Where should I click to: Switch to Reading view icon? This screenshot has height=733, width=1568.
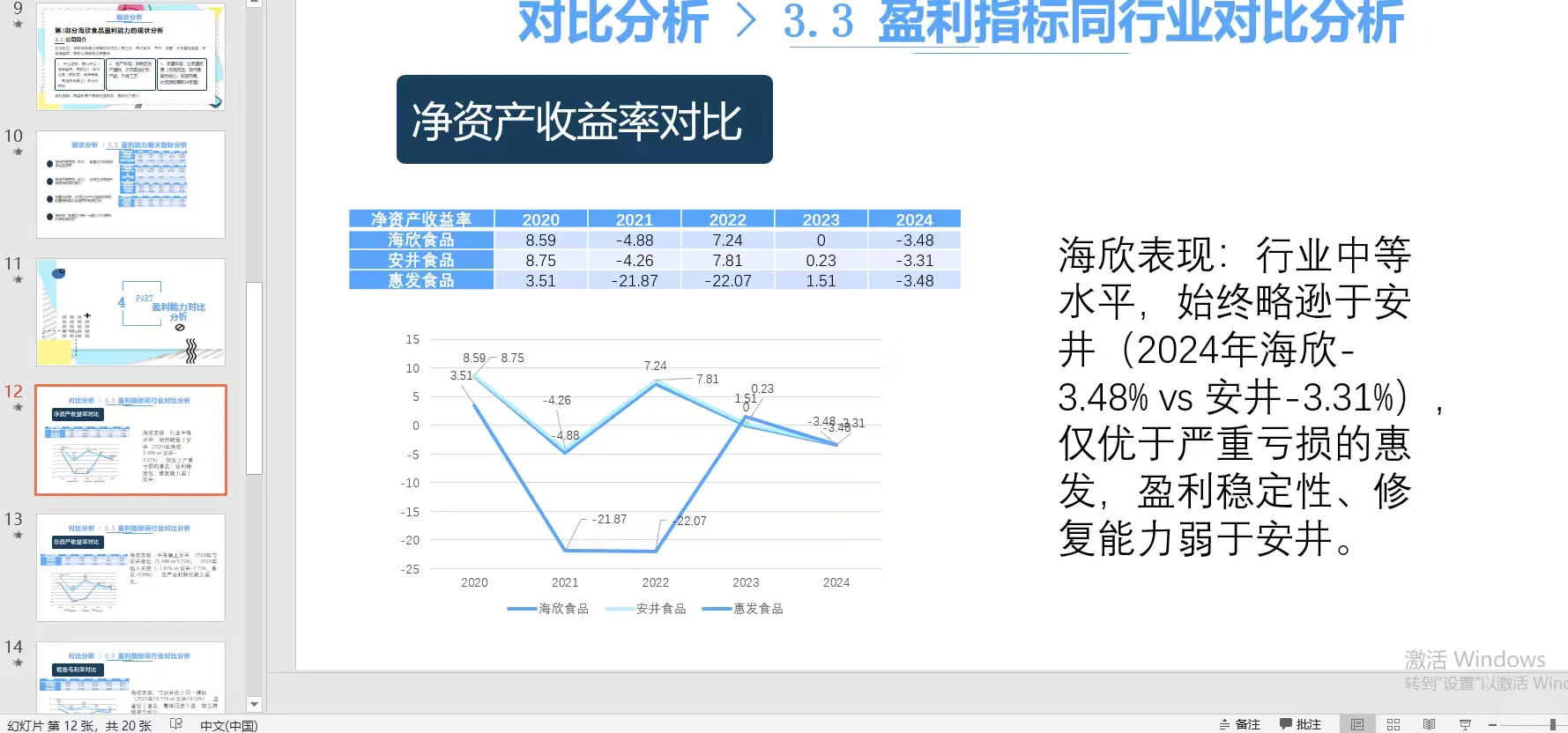coord(1429,724)
